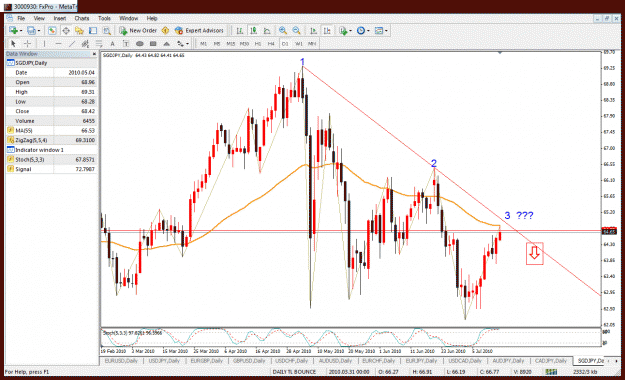Select the ZigZag(5,5,4) row in Data Window

51,140
